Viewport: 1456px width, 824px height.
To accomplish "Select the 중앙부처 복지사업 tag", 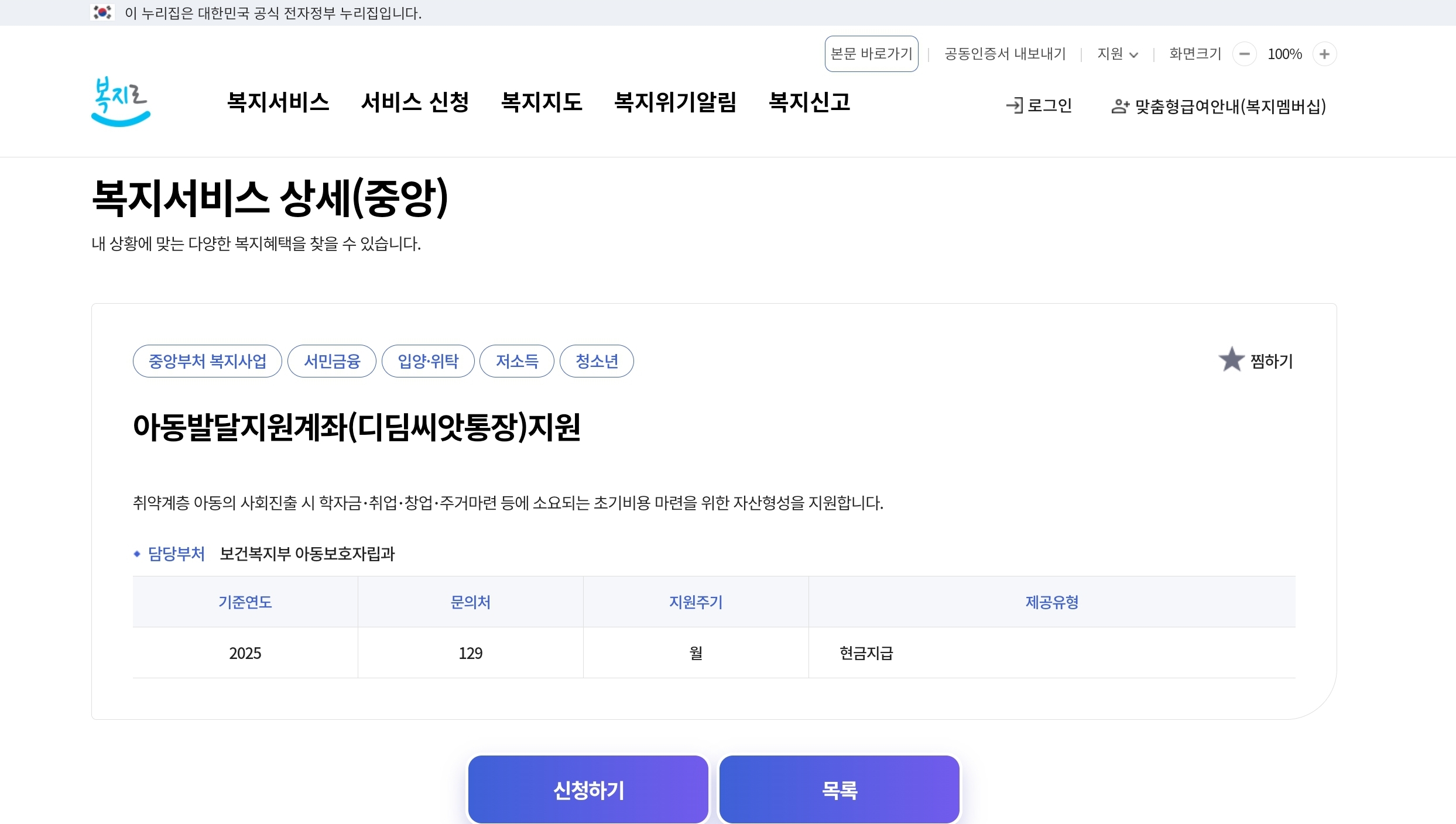I will tap(207, 361).
